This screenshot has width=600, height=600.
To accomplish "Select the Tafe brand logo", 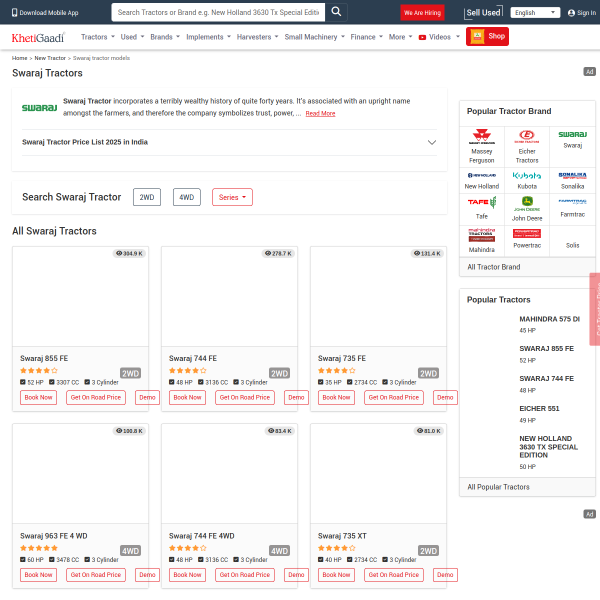I will coord(481,202).
